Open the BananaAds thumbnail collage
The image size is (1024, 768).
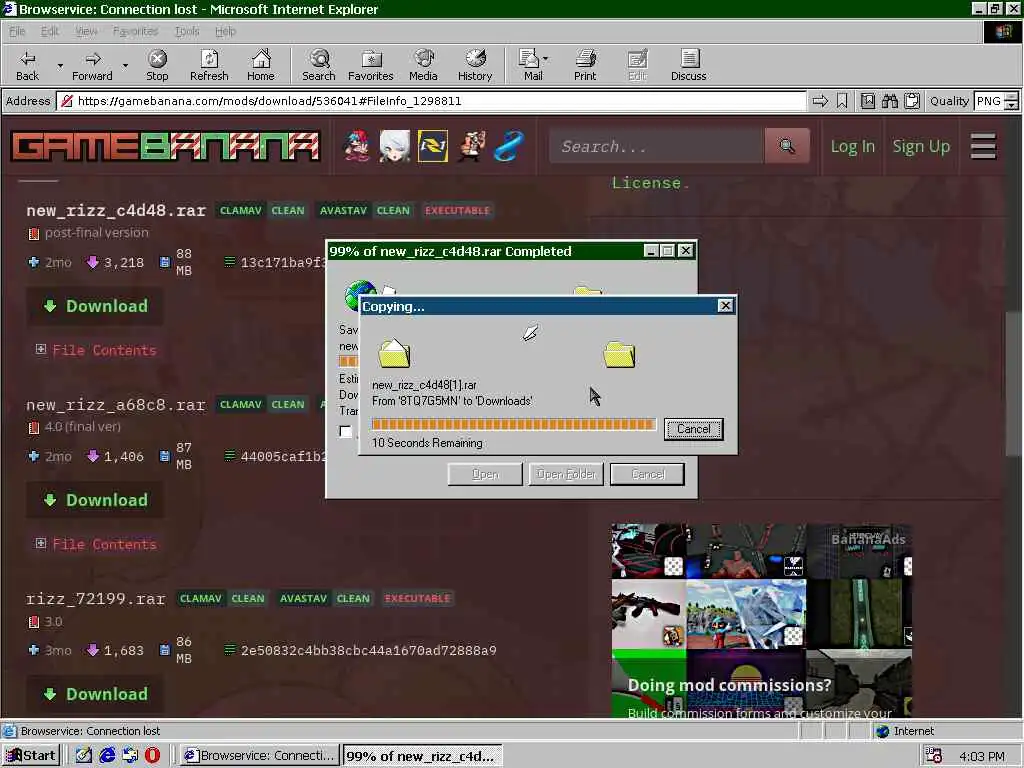click(761, 620)
